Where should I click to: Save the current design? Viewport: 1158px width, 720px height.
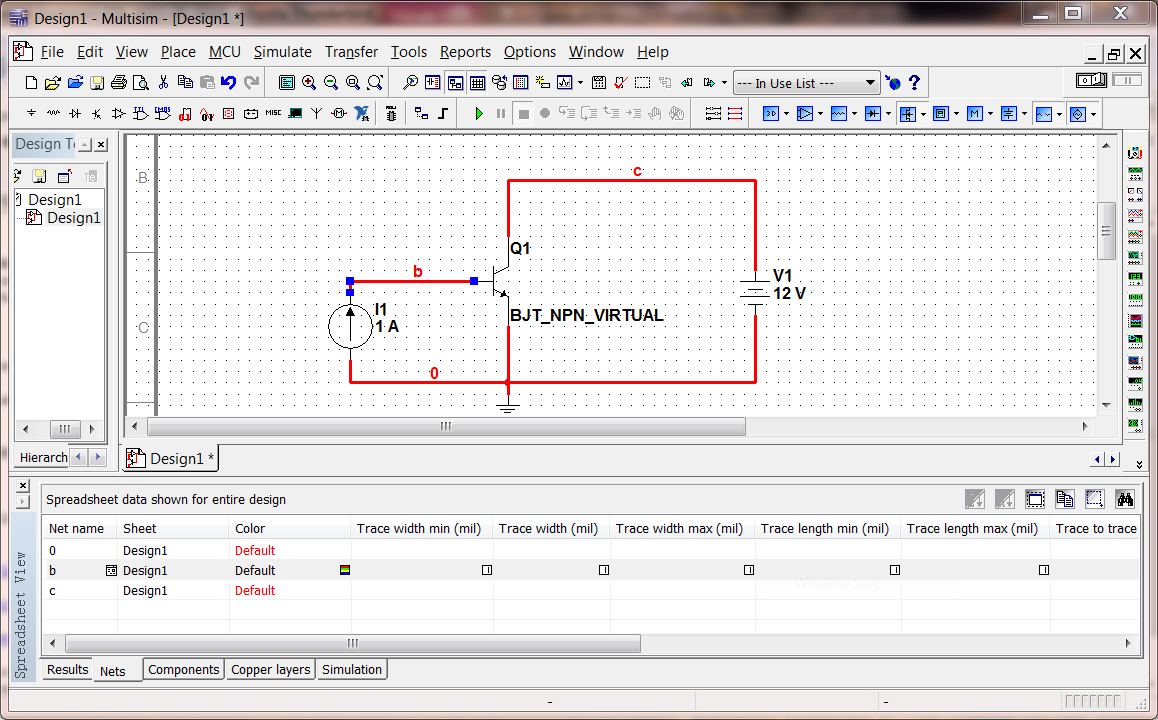97,83
